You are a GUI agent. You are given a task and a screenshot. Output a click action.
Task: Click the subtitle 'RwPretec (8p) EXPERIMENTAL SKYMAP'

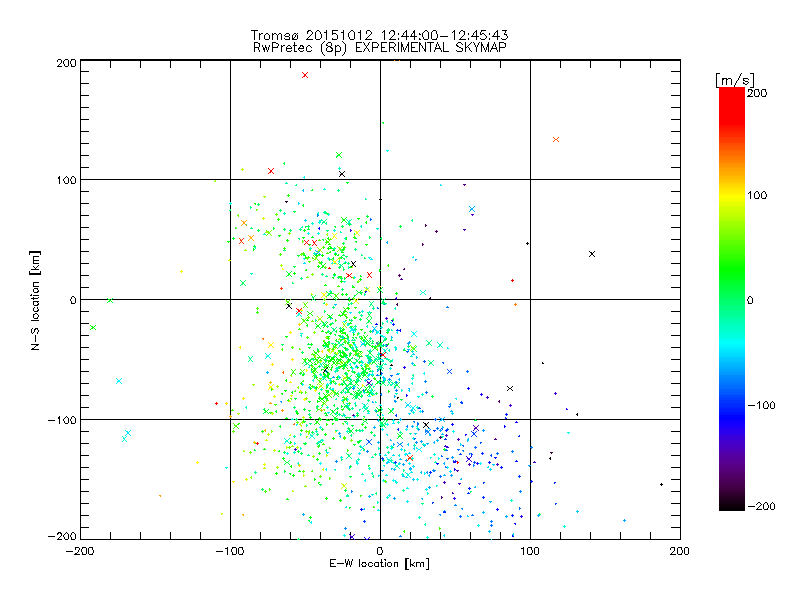point(380,48)
